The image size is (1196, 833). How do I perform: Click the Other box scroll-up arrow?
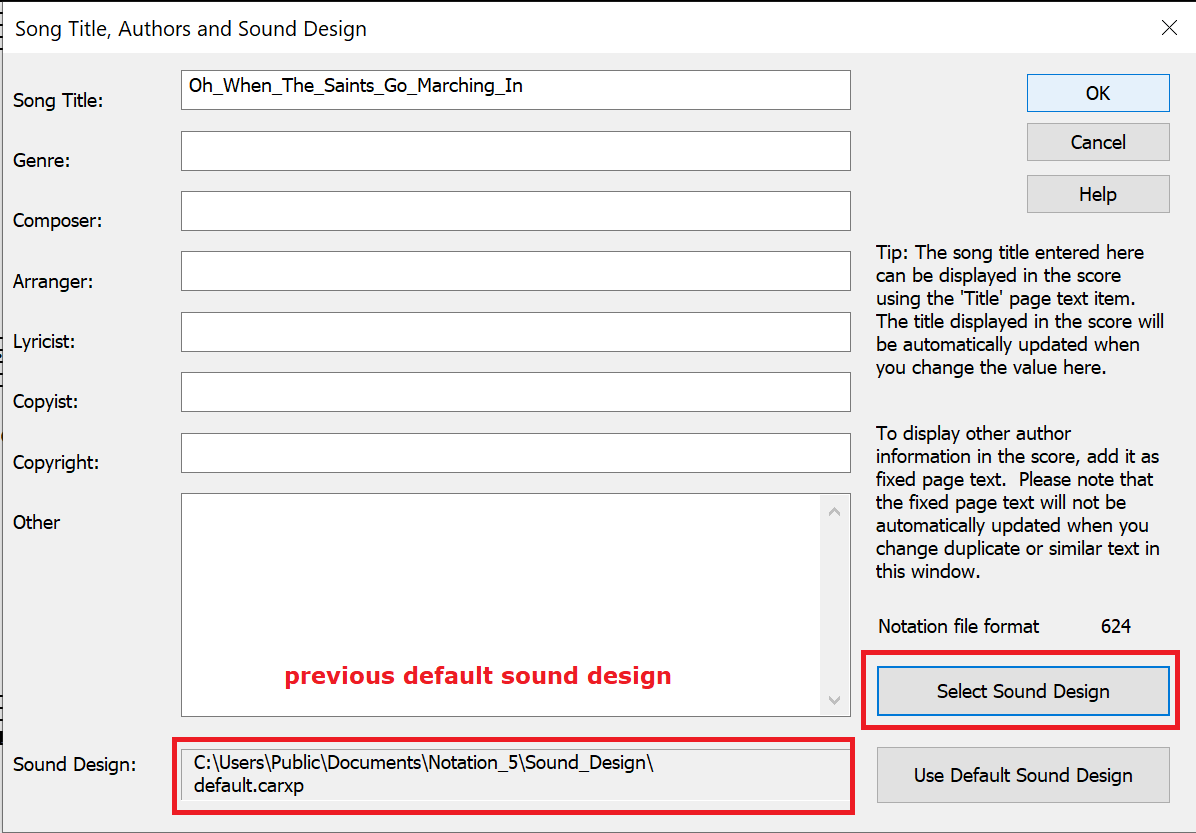click(835, 512)
